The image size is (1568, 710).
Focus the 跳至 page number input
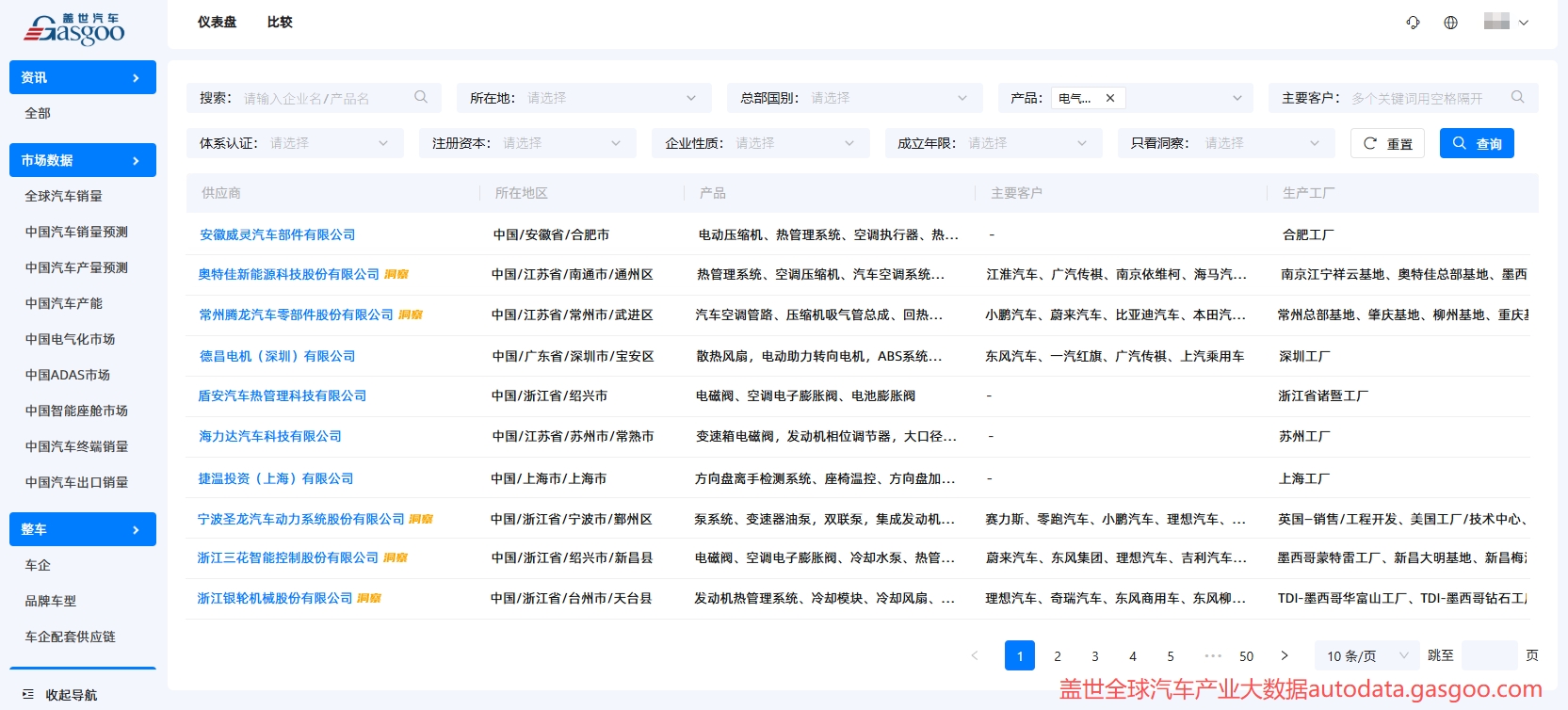(x=1490, y=655)
